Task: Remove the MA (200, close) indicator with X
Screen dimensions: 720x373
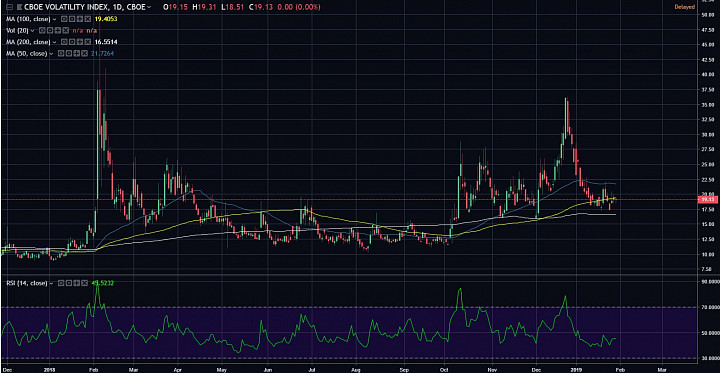Action: point(87,42)
